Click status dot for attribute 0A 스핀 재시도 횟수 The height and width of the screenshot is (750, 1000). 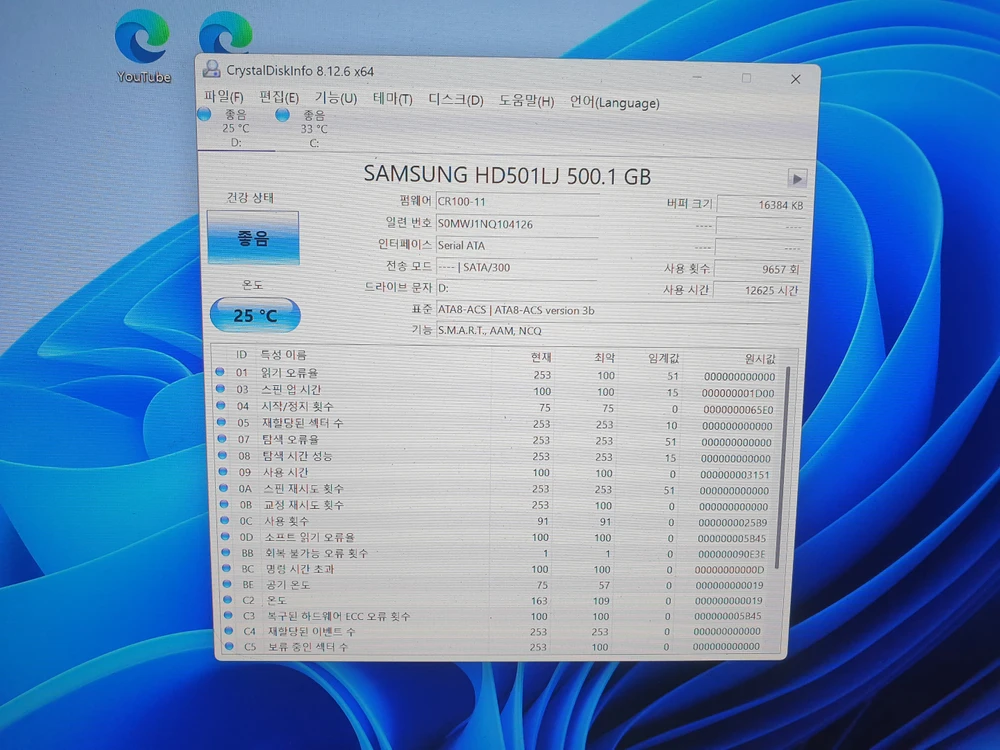click(224, 488)
